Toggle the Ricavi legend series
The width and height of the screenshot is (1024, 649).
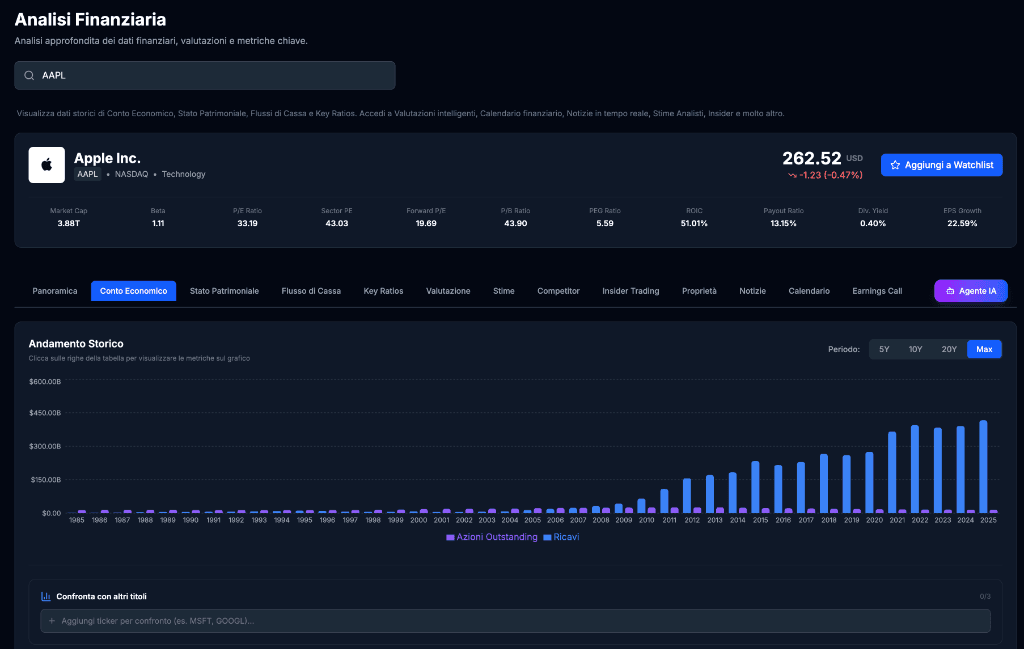click(561, 537)
